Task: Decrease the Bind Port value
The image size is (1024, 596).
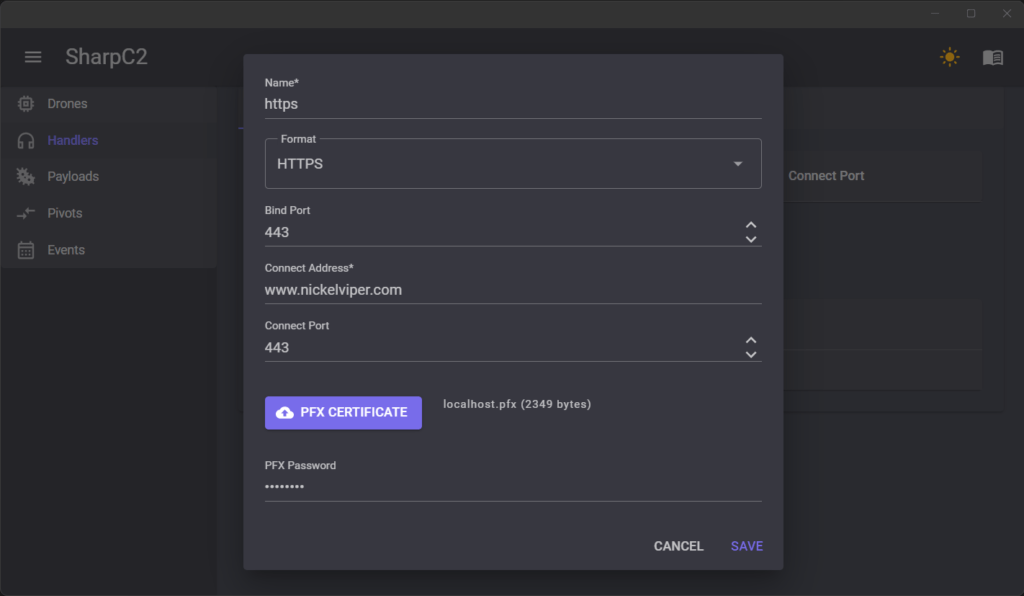Action: coord(751,239)
